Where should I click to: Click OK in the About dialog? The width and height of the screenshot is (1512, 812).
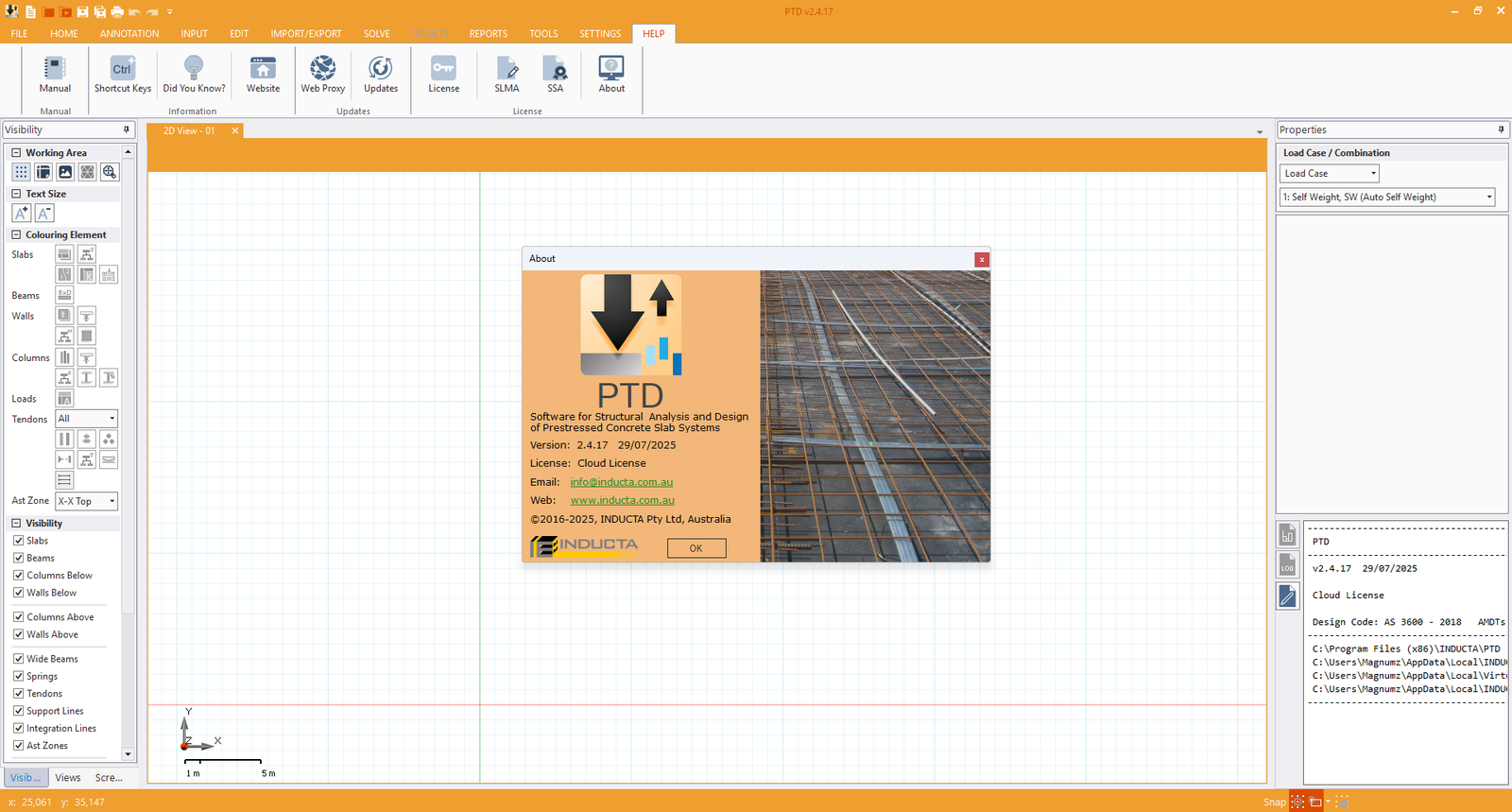(696, 548)
